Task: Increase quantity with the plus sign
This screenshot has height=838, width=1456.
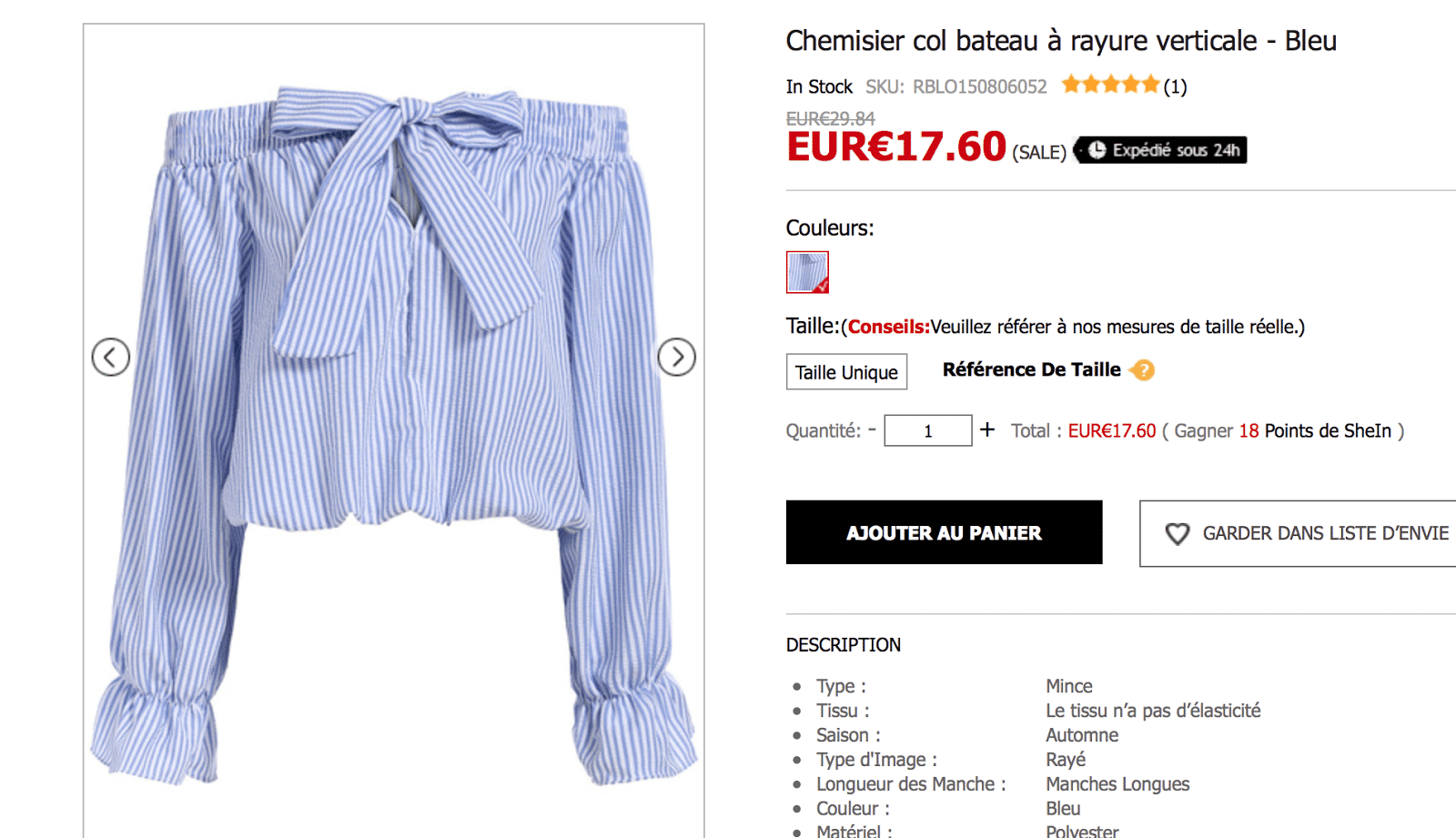Action: tap(987, 429)
